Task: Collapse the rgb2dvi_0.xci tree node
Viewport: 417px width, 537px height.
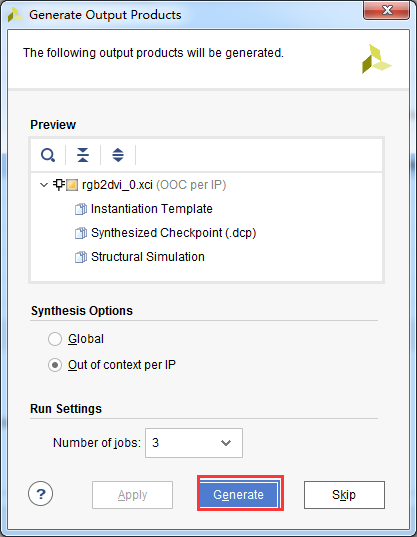Action: (44, 185)
